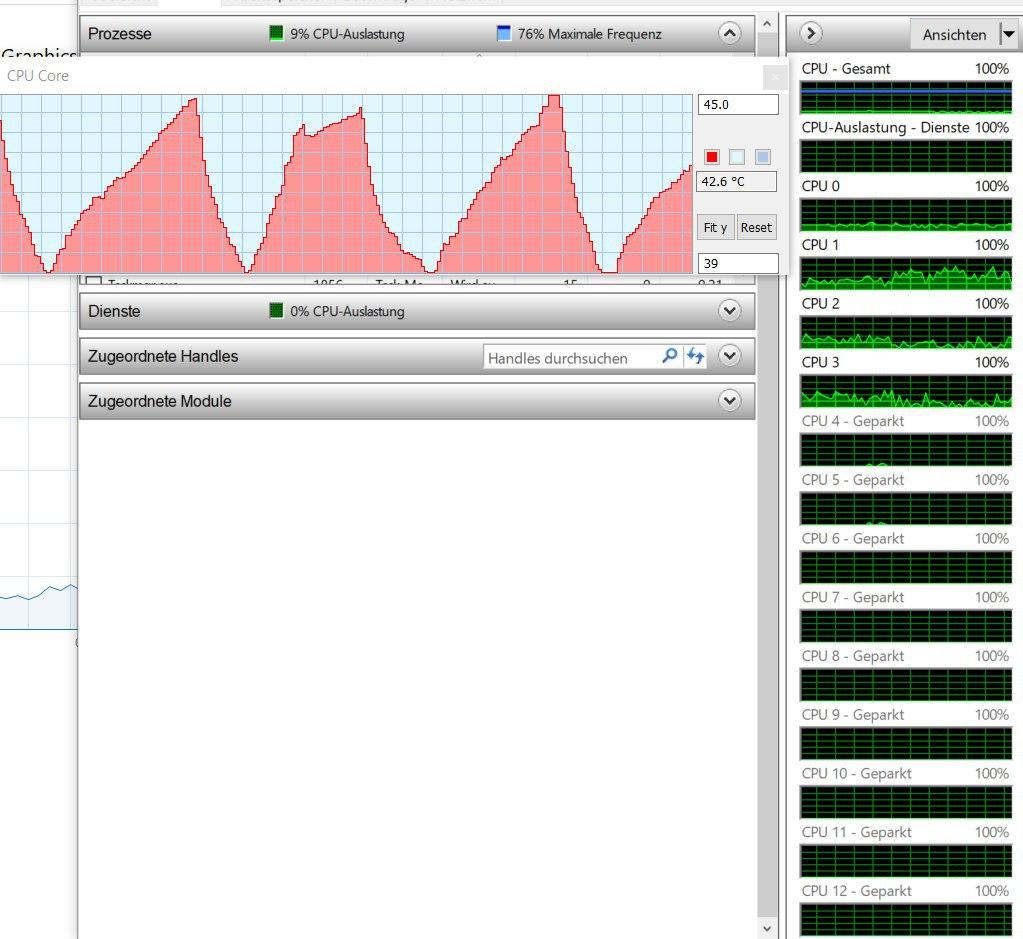The height and width of the screenshot is (939, 1023).
Task: Click the scrollbar up arrow of process pane
Action: [x=767, y=24]
